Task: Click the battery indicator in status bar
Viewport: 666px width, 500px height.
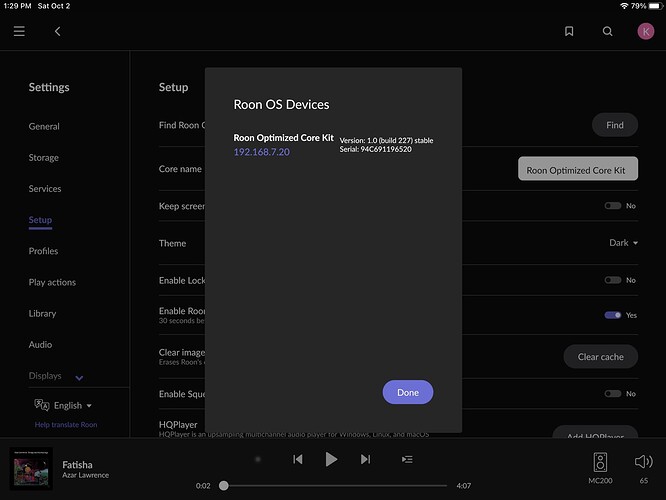Action: coord(655,6)
